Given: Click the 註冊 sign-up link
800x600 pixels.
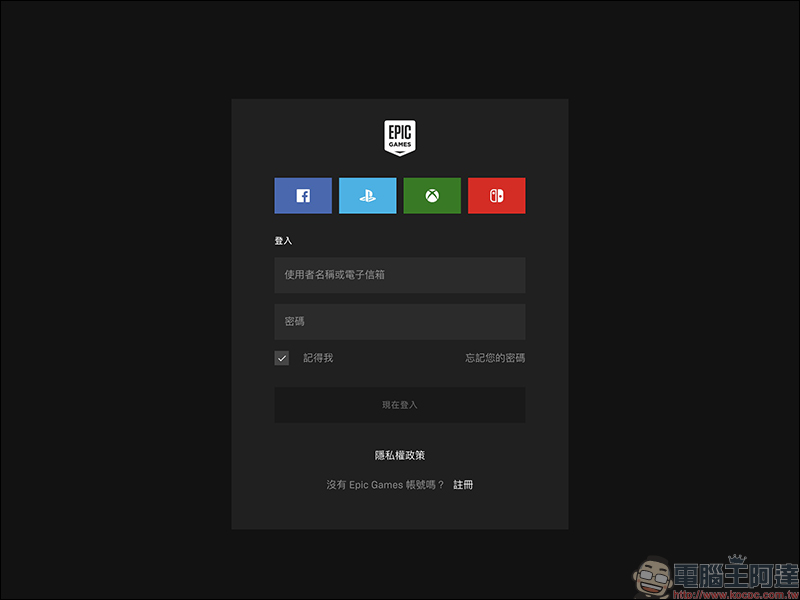Looking at the screenshot, I should 463,485.
